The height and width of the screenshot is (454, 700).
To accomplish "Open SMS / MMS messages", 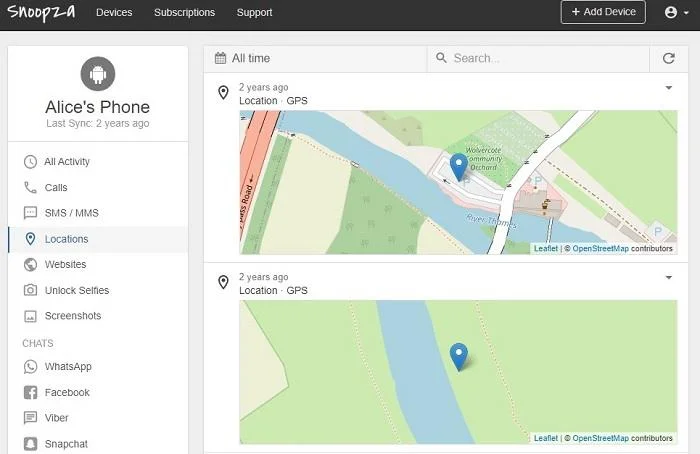I will pos(98,213).
